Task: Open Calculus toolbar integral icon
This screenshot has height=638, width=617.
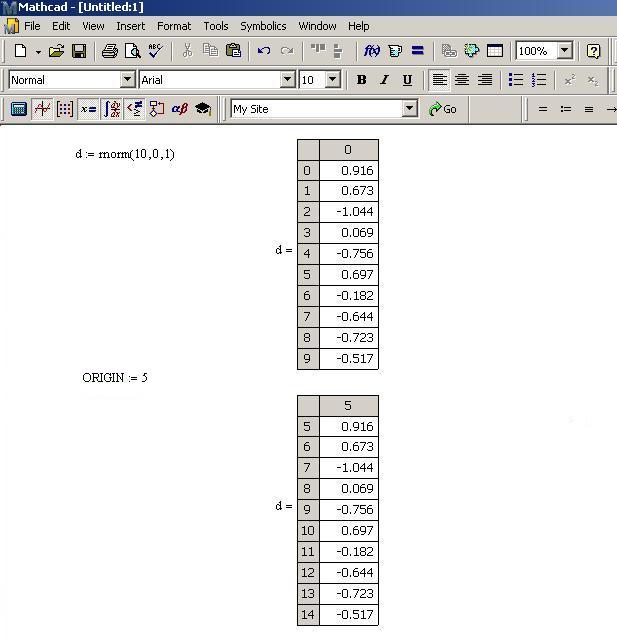Action: [x=112, y=109]
